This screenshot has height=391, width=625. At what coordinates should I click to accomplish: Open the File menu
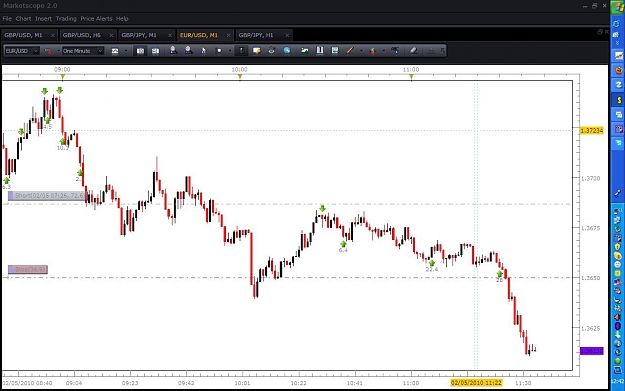7,19
